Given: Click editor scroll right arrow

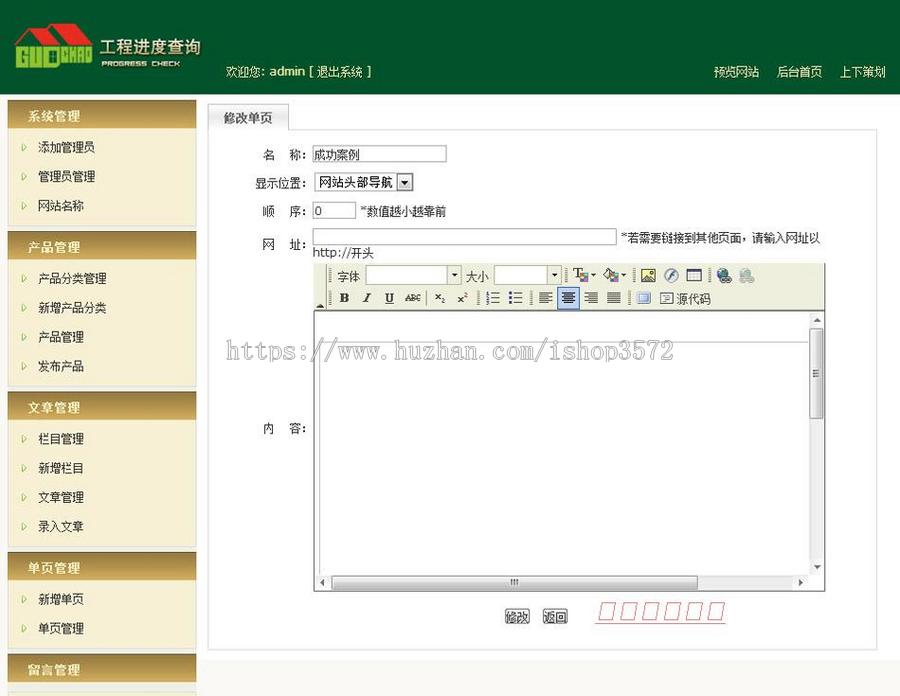Looking at the screenshot, I should (x=801, y=582).
